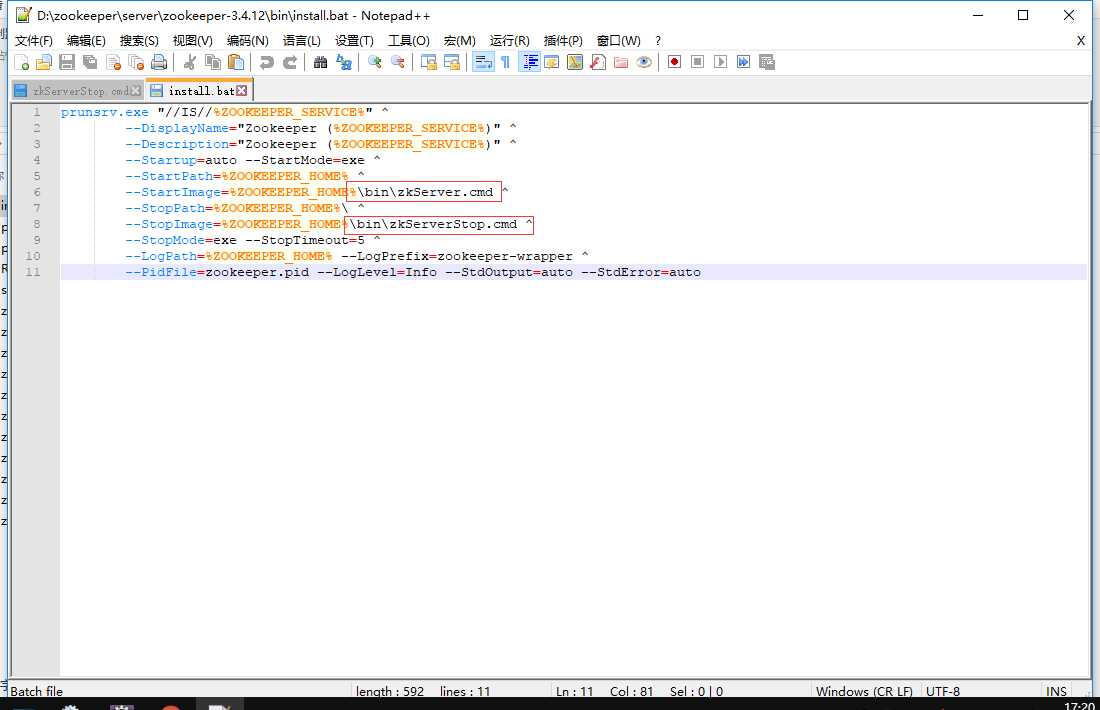Toggle word wrap in the toolbar
Viewport: 1100px width, 710px height.
pos(483,62)
